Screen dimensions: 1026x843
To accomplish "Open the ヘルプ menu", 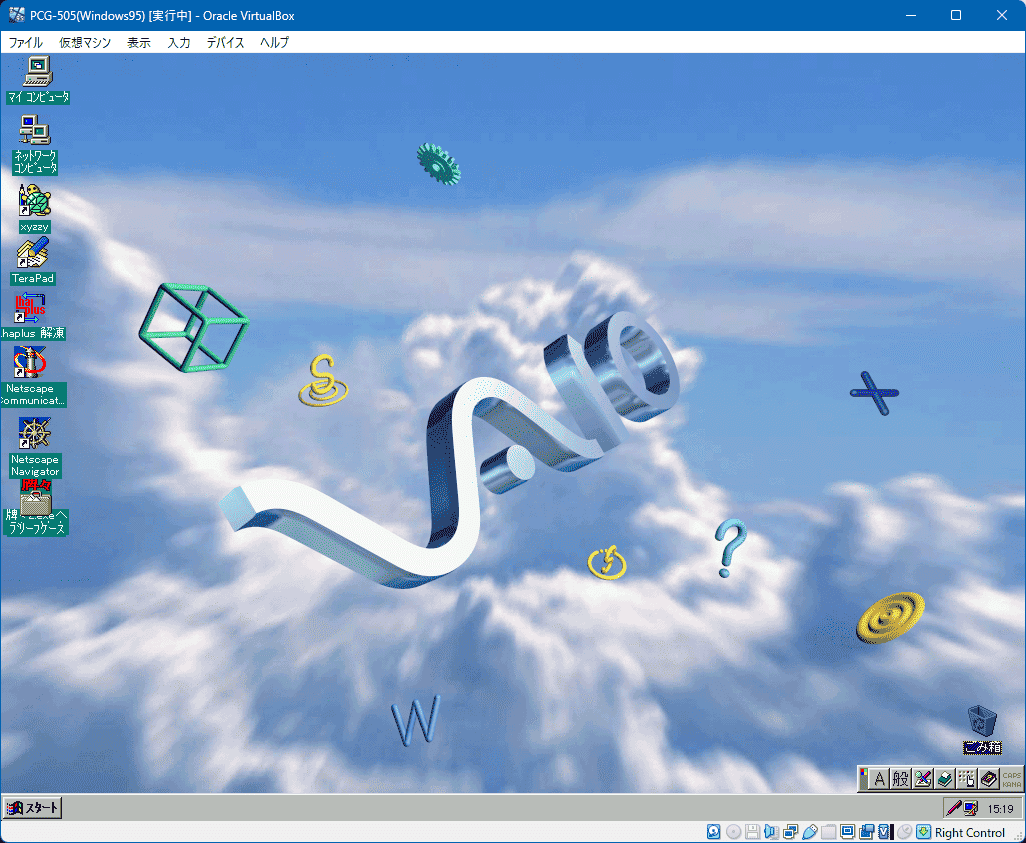I will point(274,43).
